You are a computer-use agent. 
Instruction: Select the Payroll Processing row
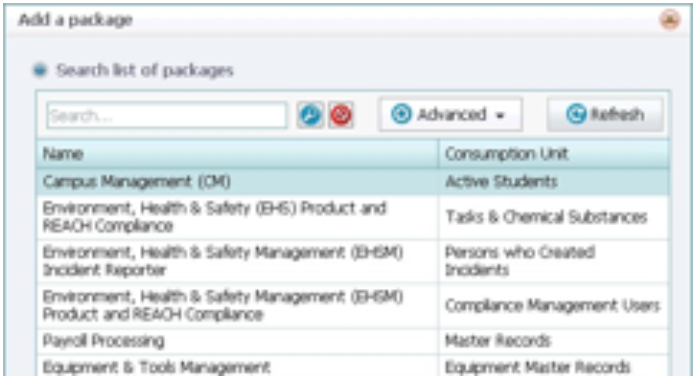pyautogui.click(x=353, y=341)
